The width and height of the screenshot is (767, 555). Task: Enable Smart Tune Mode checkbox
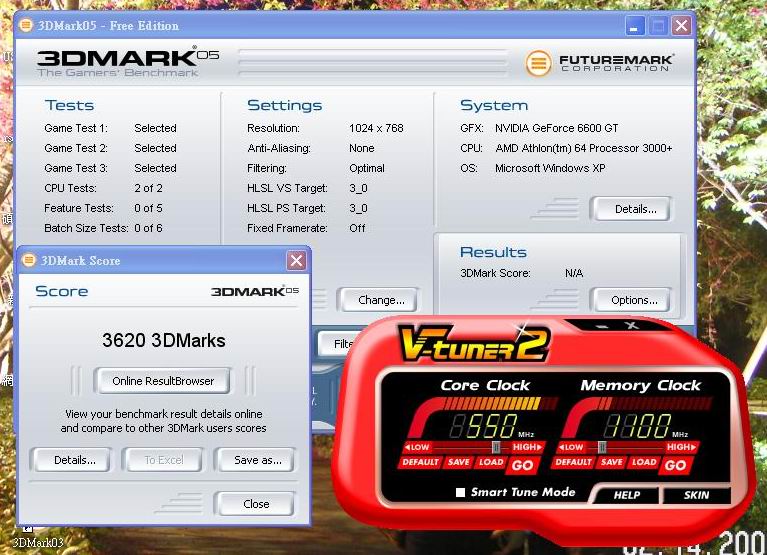click(x=460, y=492)
